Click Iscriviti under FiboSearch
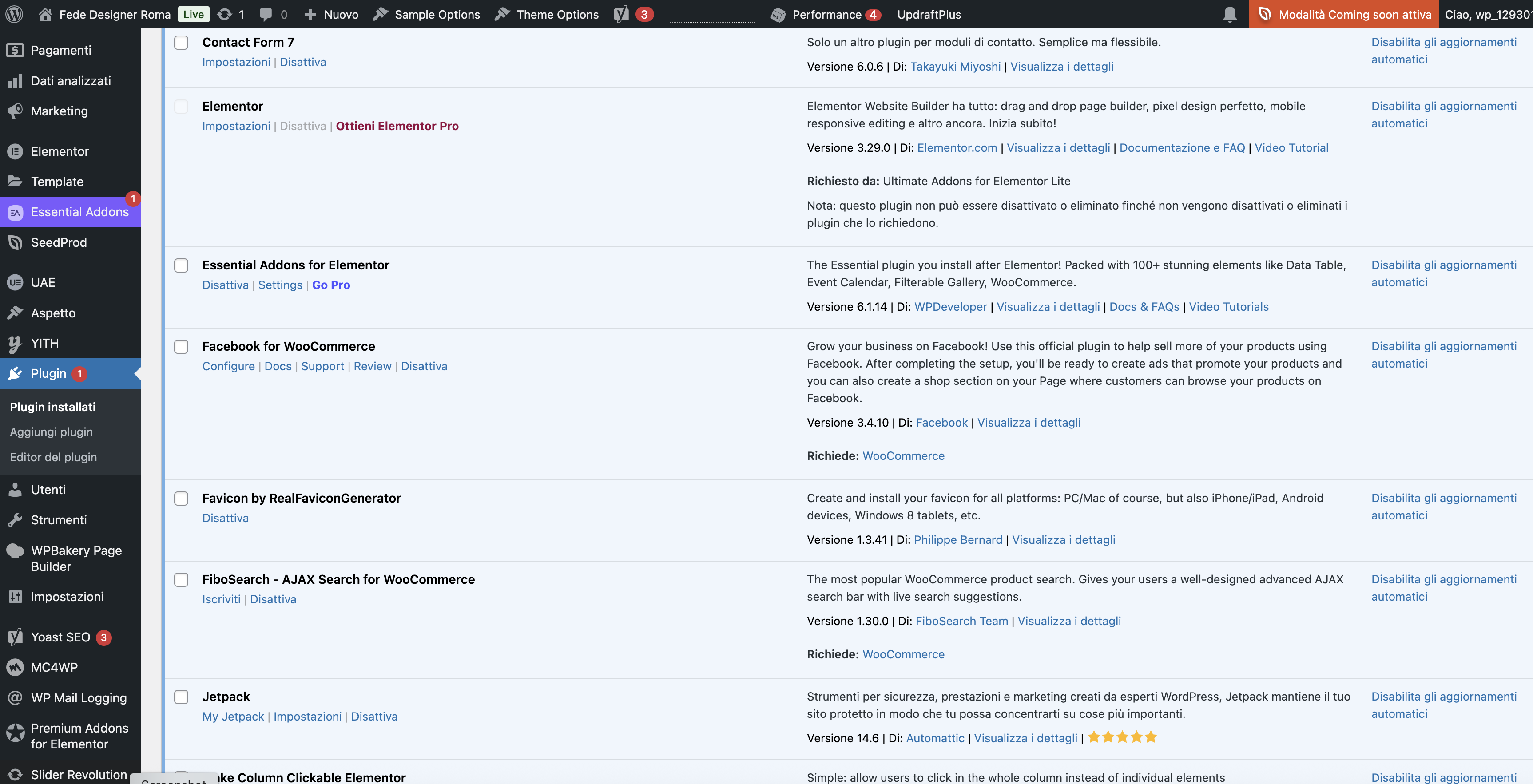 (222, 599)
